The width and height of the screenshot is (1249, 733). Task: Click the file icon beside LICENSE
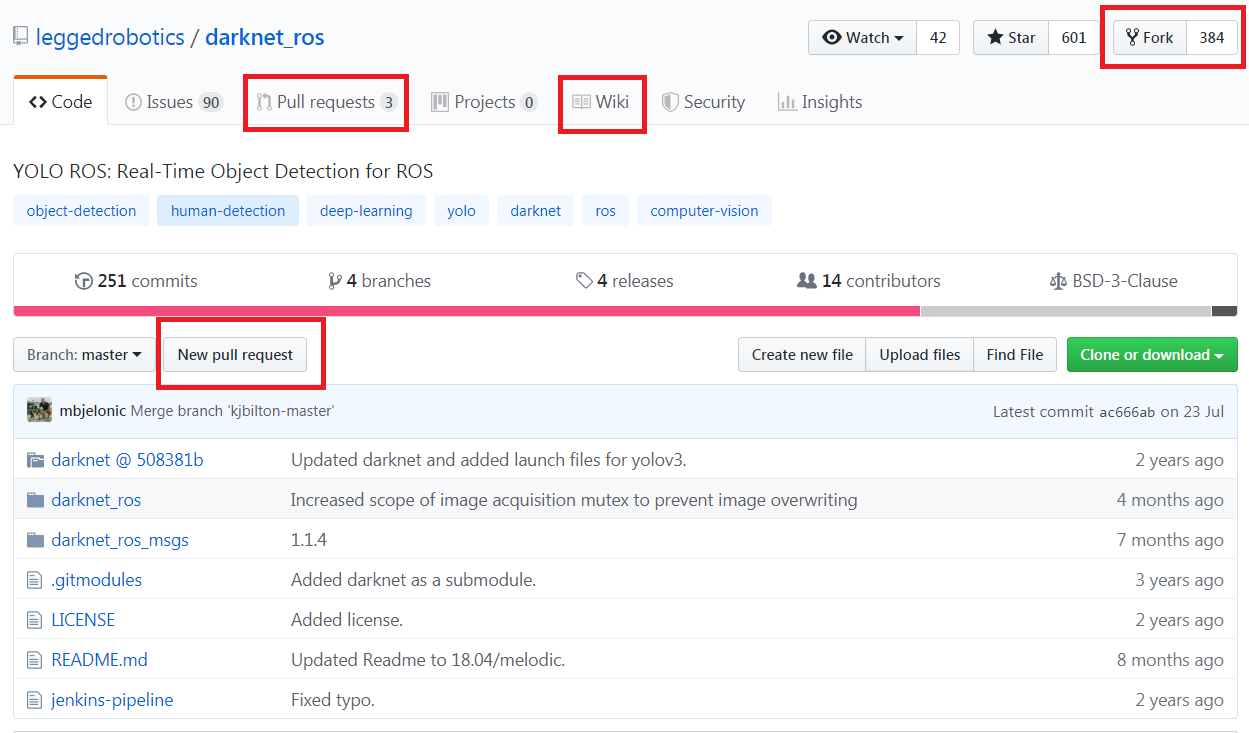coord(34,620)
